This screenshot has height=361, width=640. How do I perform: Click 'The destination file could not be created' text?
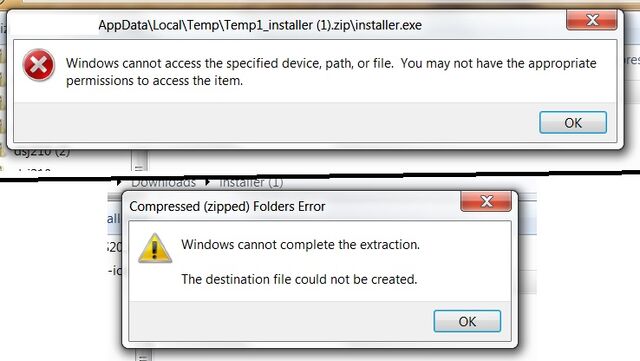click(299, 279)
